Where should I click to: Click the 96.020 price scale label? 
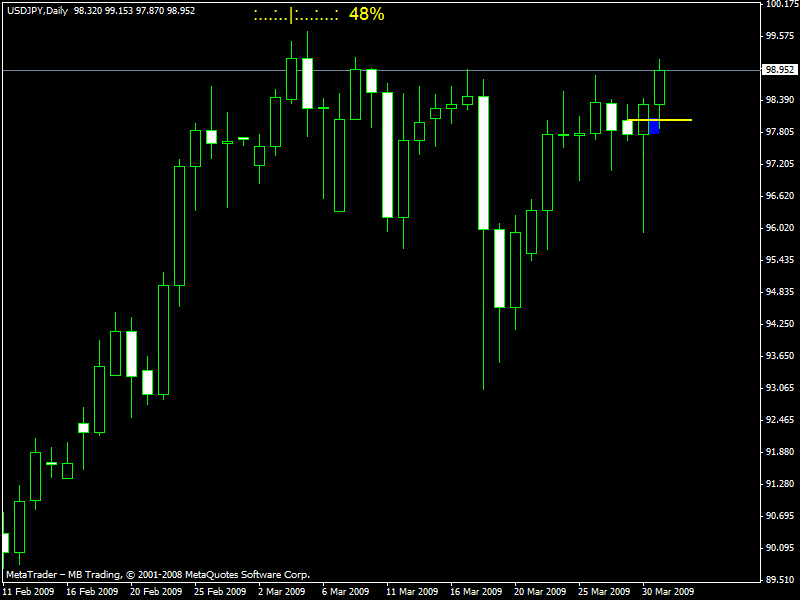coord(780,228)
